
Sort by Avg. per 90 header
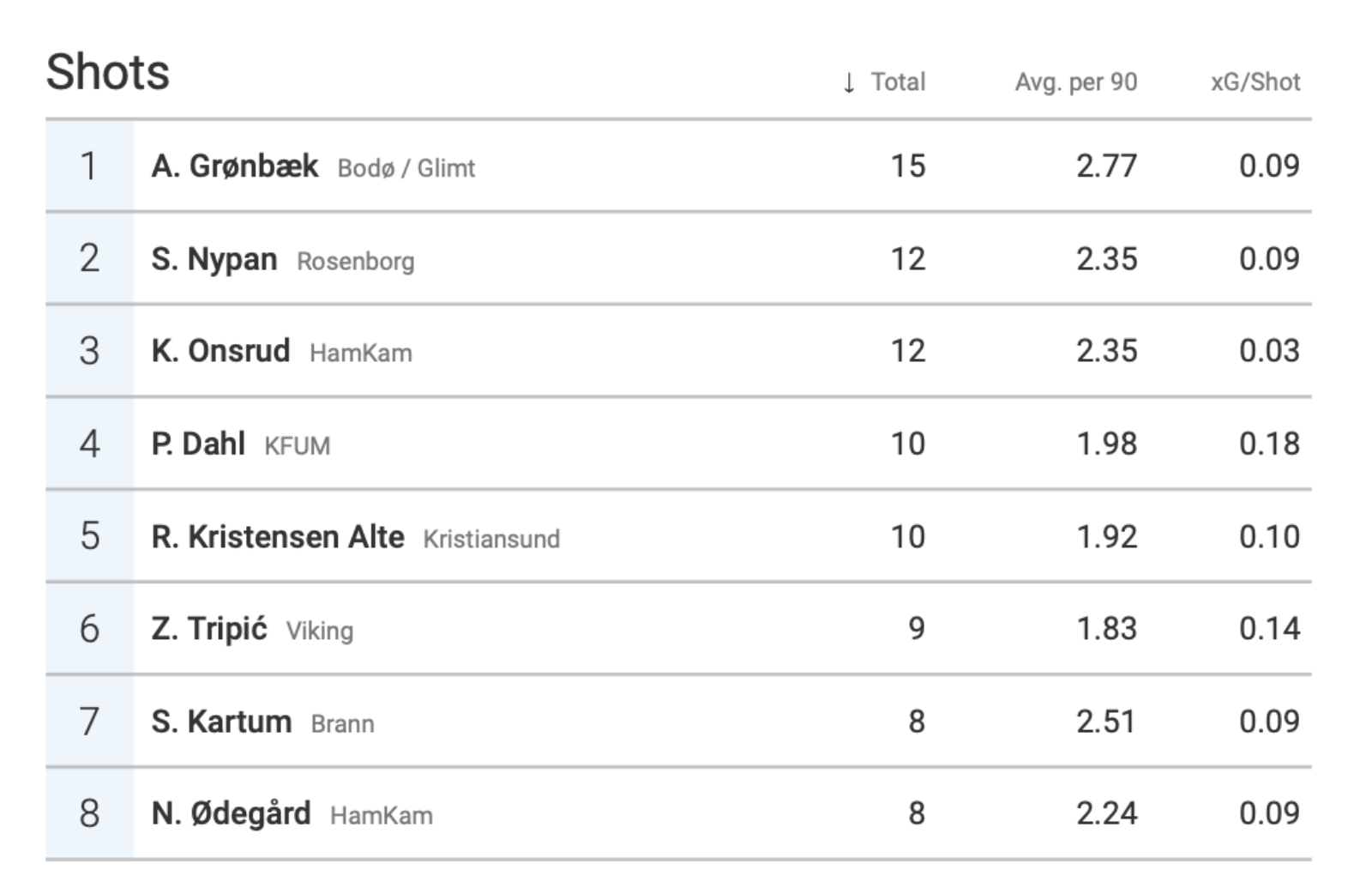click(x=1076, y=82)
